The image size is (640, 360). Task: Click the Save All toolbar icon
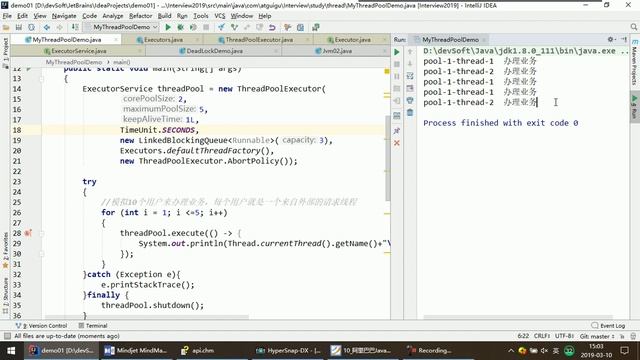(x=19, y=27)
